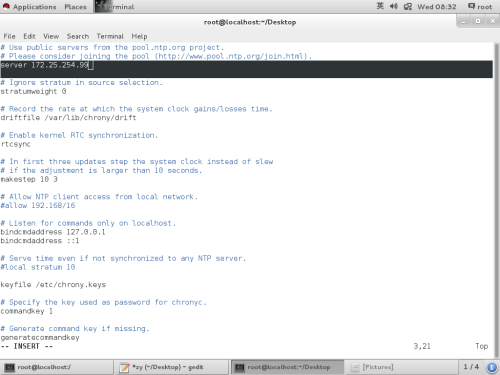Click the 'generatecommandkey' line

(x=40, y=337)
